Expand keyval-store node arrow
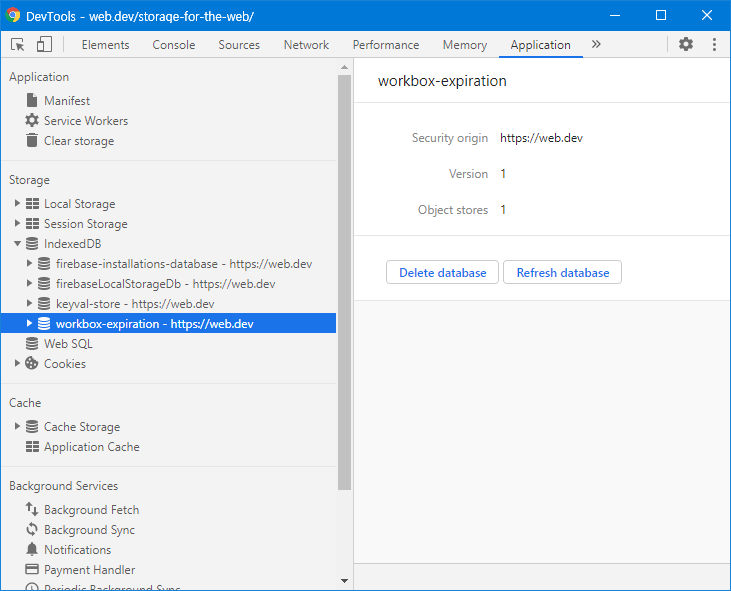 click(x=29, y=303)
